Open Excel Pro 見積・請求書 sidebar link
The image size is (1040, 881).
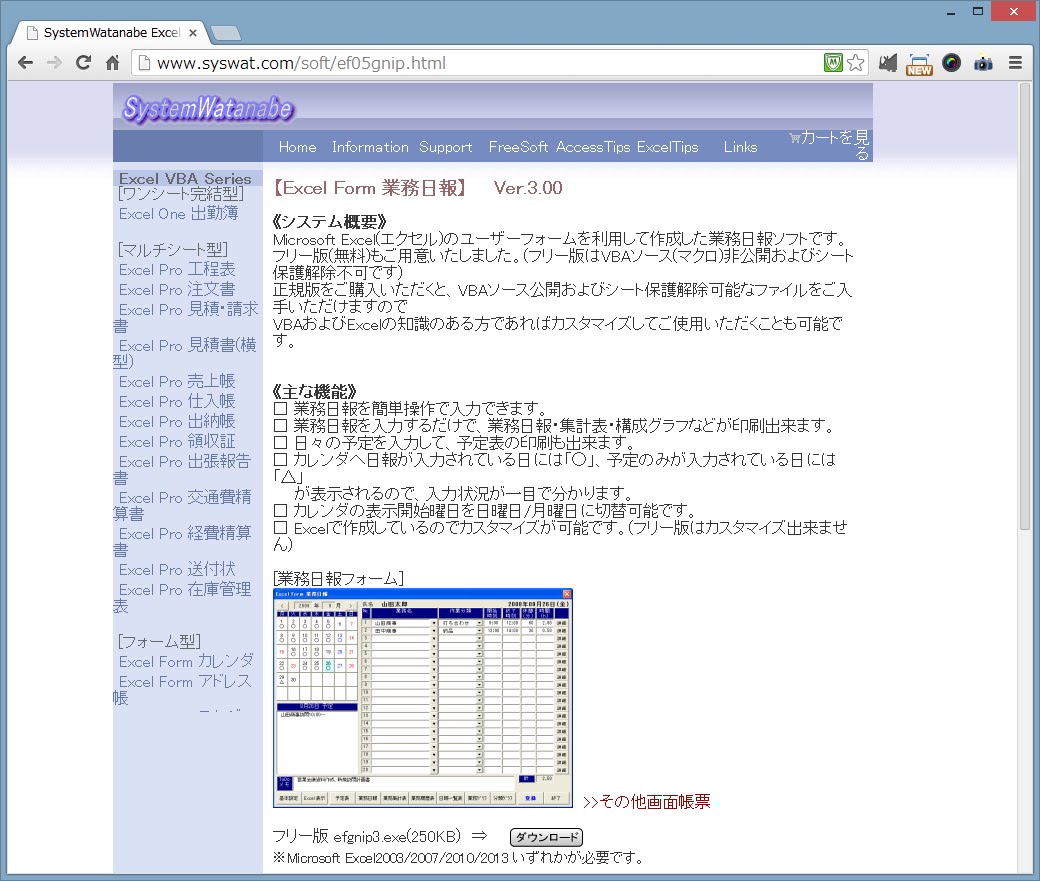tap(186, 317)
